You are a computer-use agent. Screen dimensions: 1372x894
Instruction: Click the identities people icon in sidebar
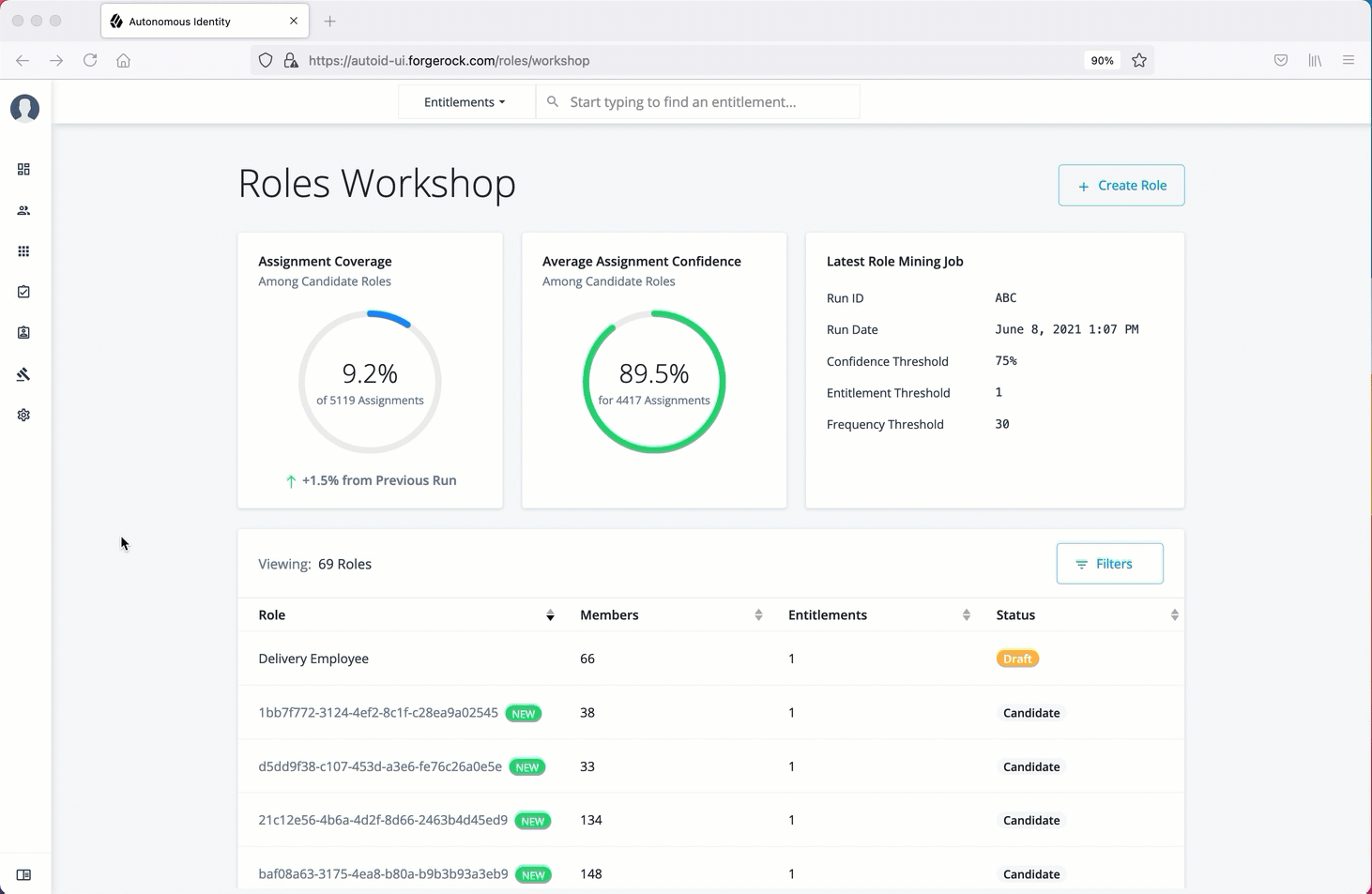tap(23, 211)
